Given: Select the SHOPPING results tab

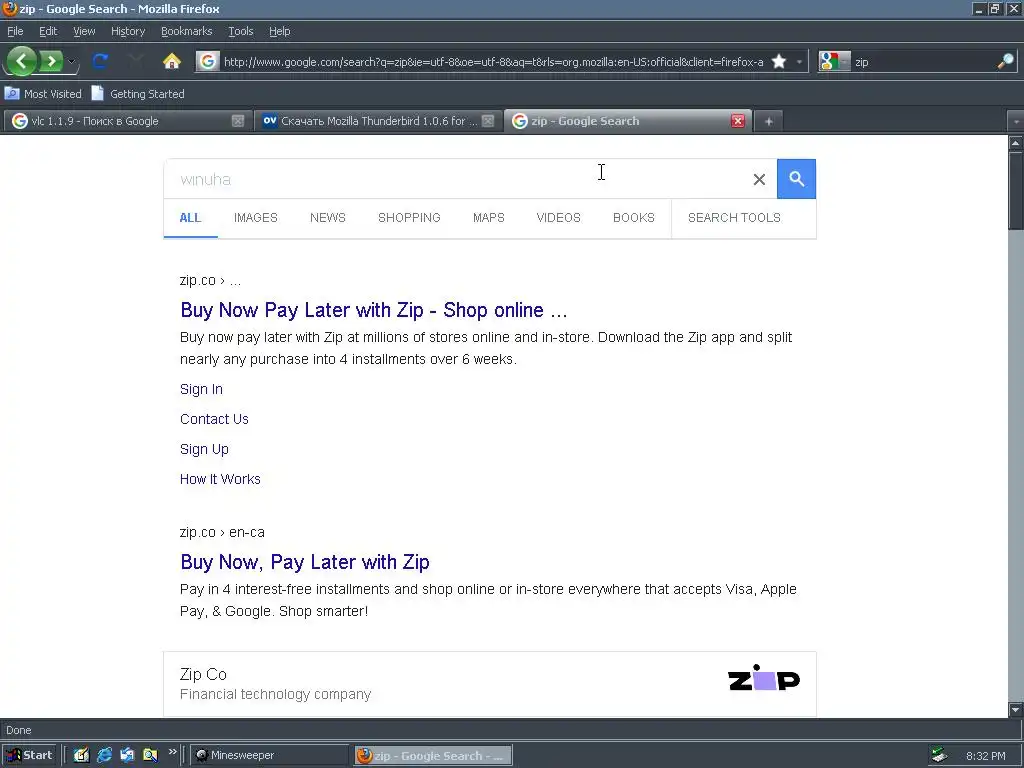Looking at the screenshot, I should [x=409, y=217].
